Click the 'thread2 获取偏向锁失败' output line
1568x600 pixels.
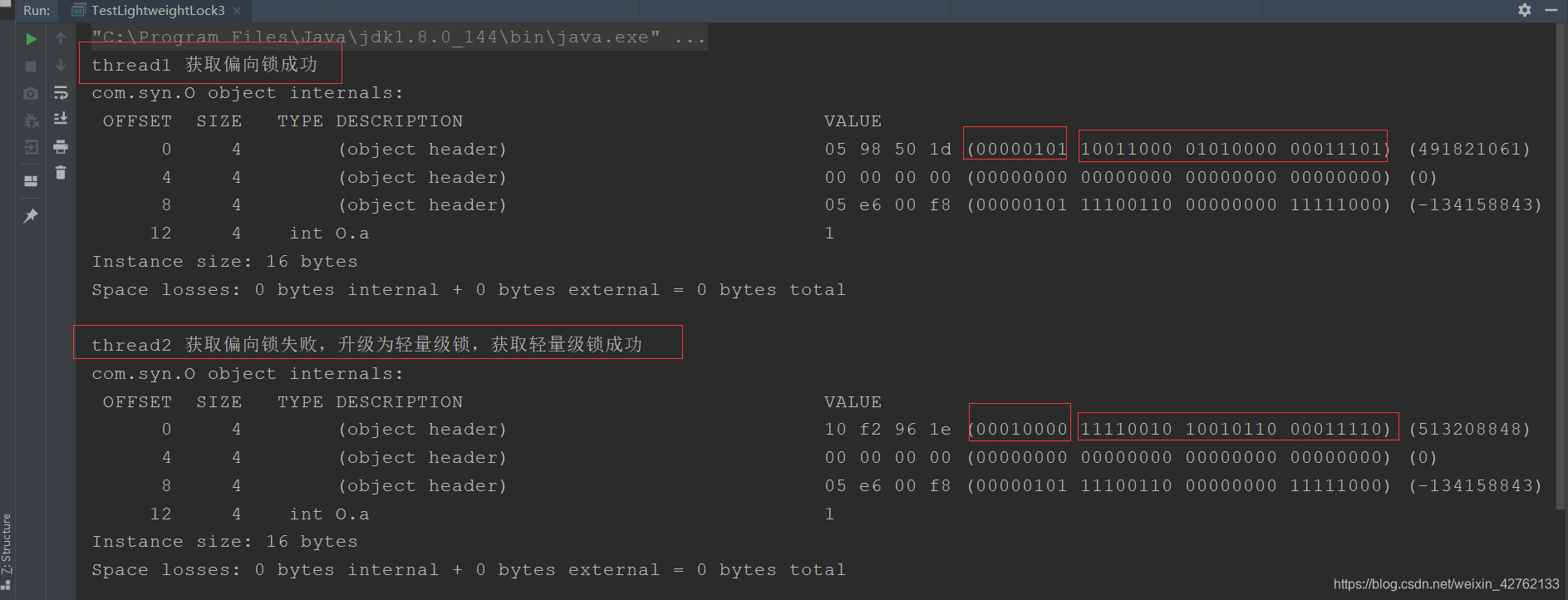point(366,344)
